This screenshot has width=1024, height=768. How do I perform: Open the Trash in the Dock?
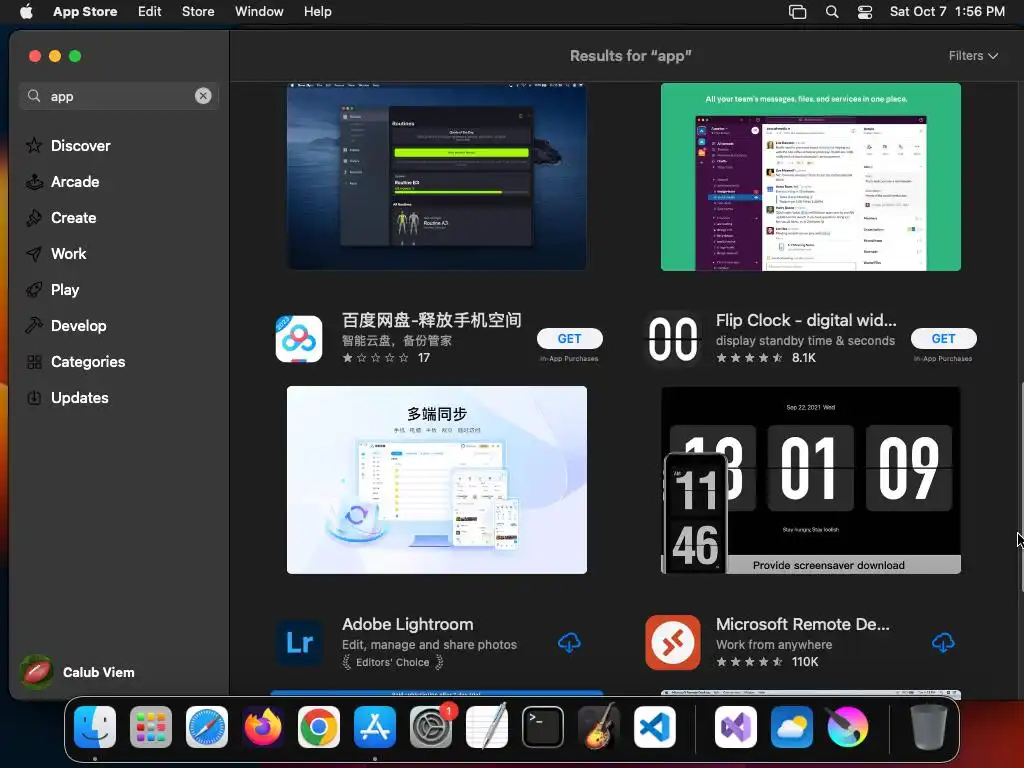pos(928,727)
